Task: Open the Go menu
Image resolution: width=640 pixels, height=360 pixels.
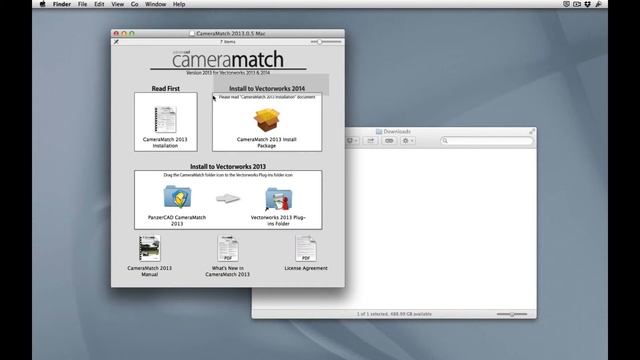Action: pos(135,4)
